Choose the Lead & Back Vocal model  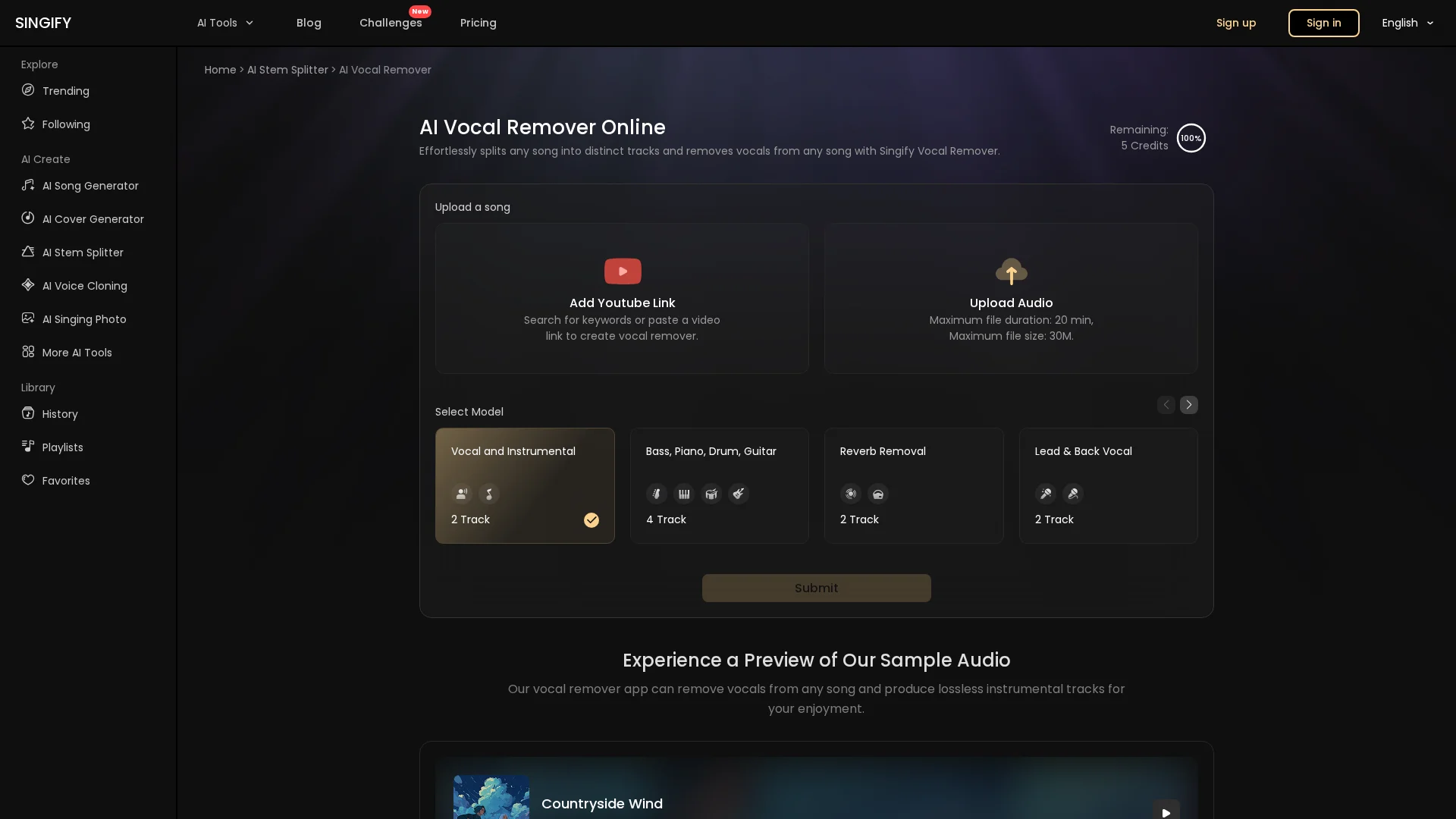click(x=1108, y=485)
